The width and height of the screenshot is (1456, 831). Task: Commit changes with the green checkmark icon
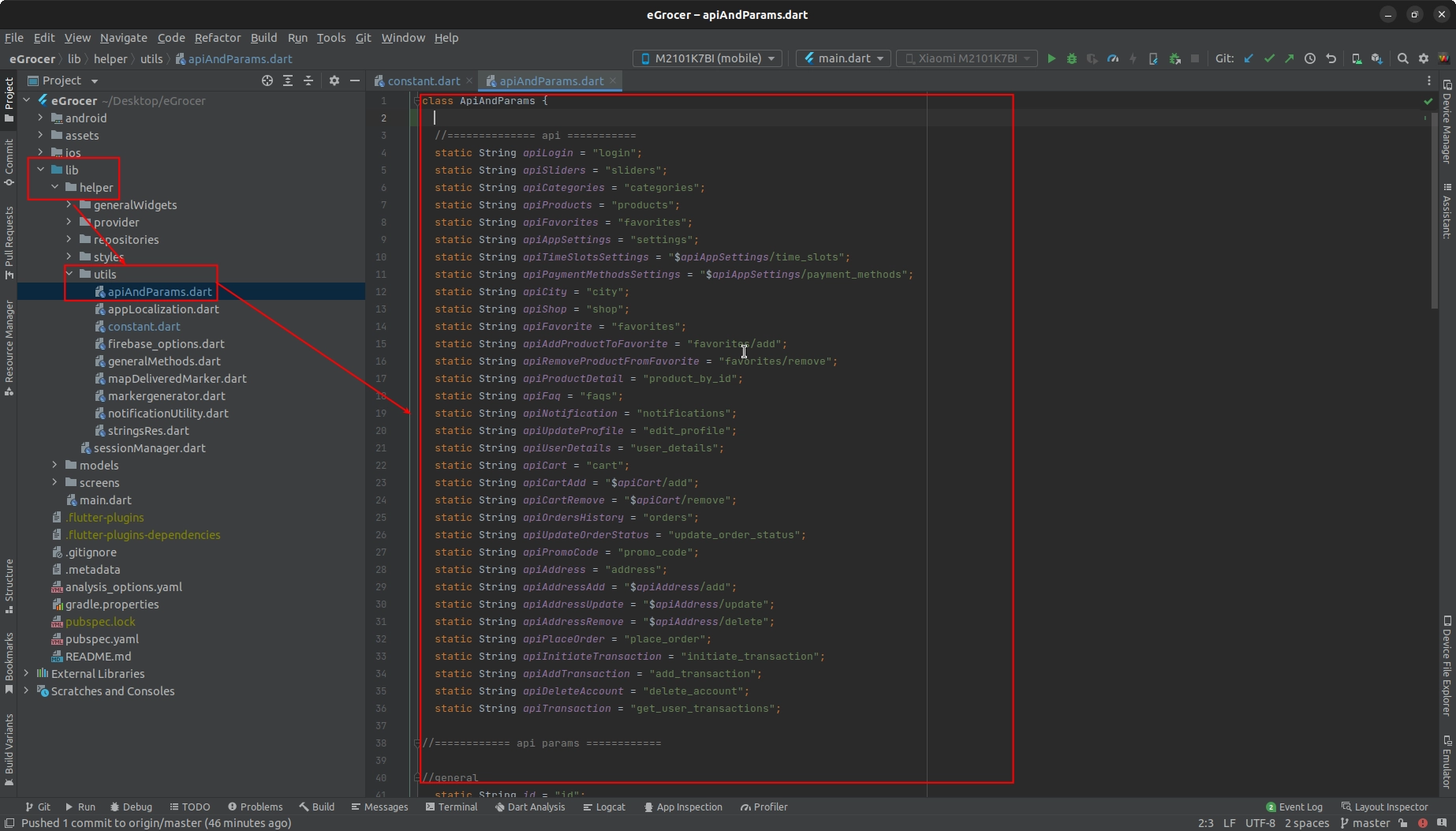click(x=1269, y=58)
